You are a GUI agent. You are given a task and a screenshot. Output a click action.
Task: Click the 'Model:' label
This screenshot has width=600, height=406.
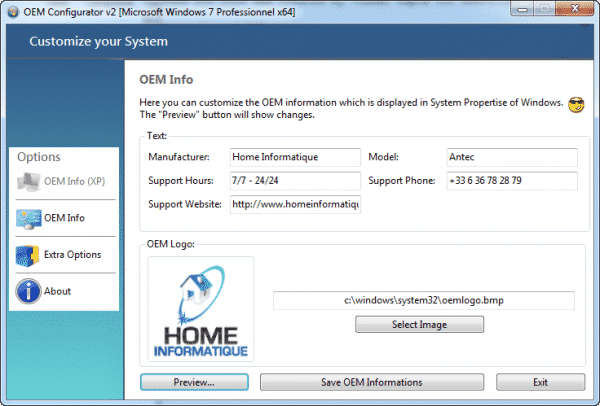383,157
